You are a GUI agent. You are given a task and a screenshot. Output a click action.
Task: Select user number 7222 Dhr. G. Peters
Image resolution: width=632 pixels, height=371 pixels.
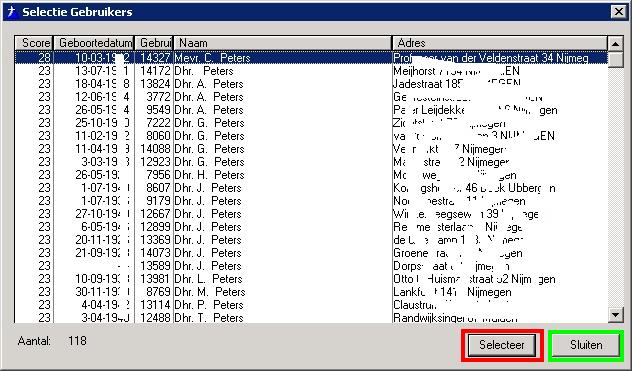click(x=311, y=123)
